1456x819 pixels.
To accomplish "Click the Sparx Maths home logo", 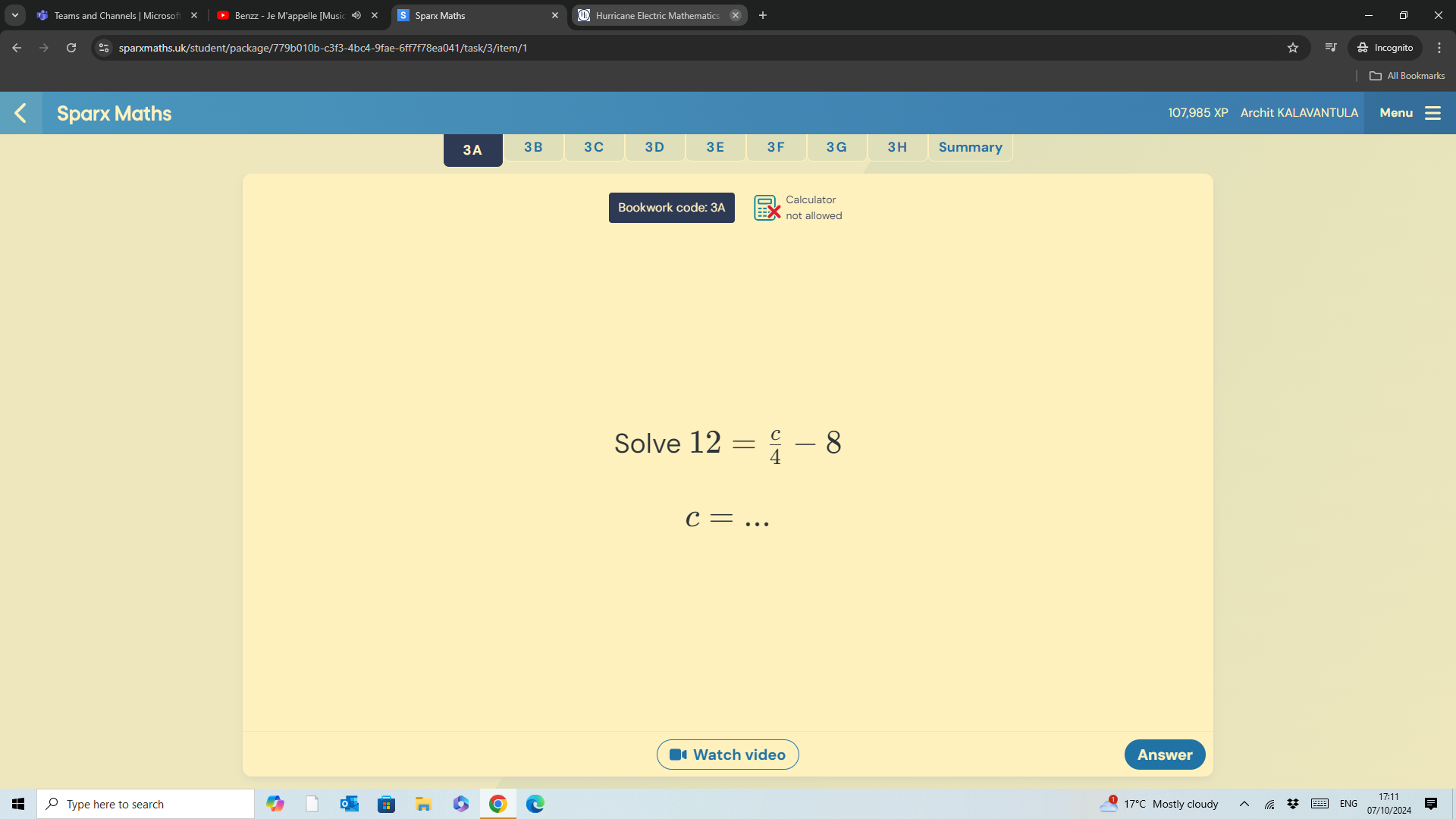I will point(114,113).
